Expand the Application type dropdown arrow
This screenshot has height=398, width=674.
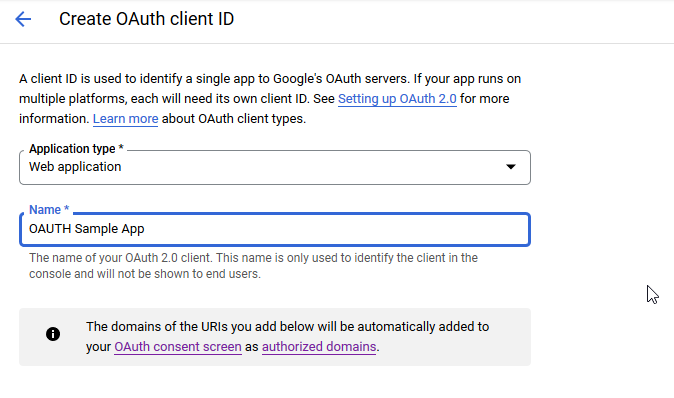coord(510,167)
